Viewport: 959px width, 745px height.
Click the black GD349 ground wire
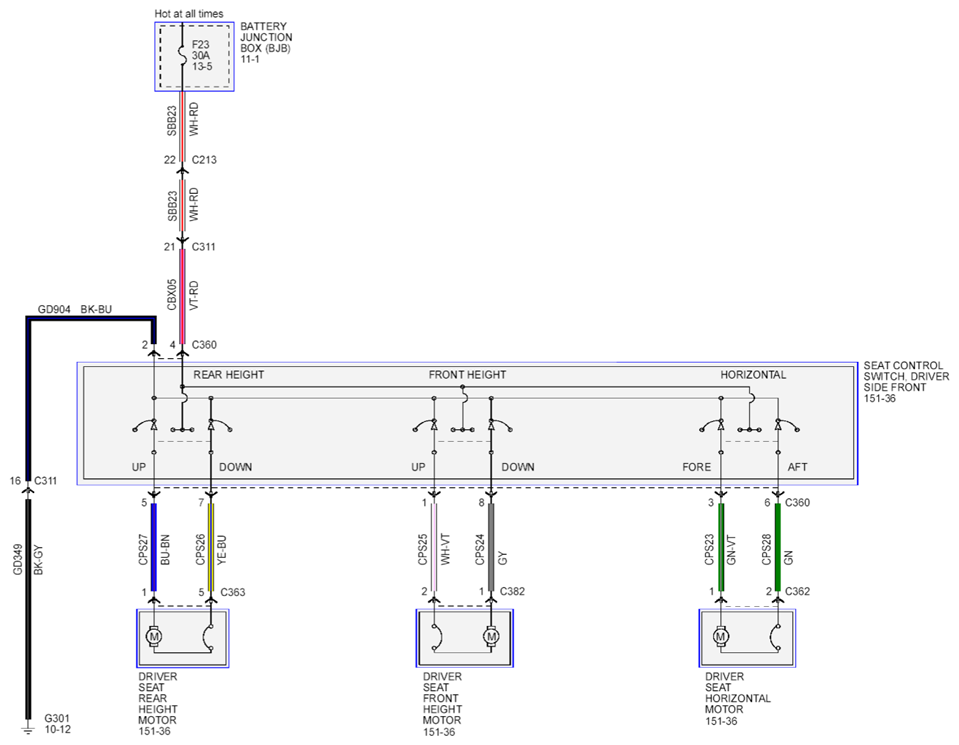(28, 609)
